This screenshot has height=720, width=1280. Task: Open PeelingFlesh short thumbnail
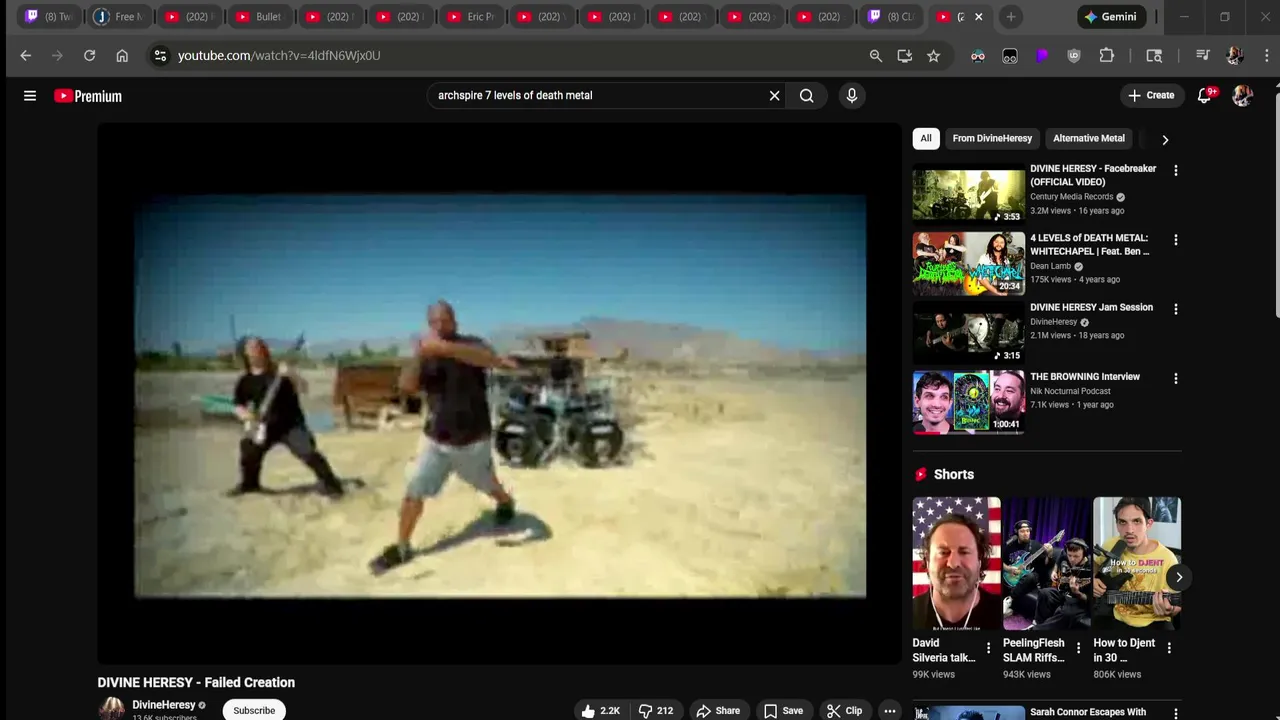[x=1047, y=563]
